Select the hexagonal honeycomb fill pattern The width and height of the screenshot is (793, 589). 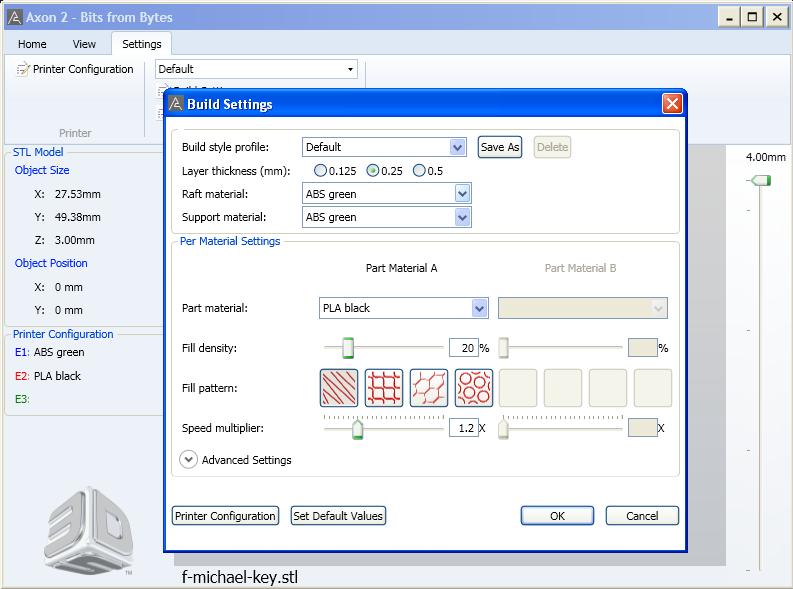(x=429, y=388)
